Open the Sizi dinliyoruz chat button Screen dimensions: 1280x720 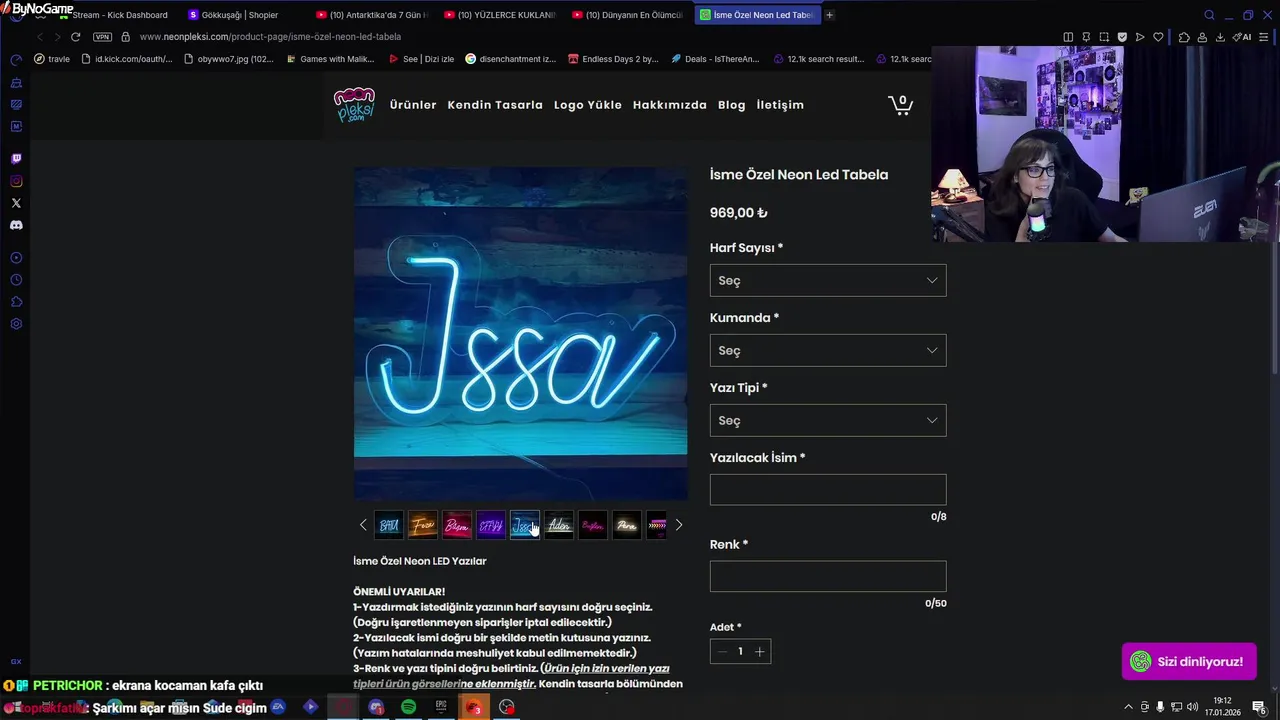(x=1189, y=661)
